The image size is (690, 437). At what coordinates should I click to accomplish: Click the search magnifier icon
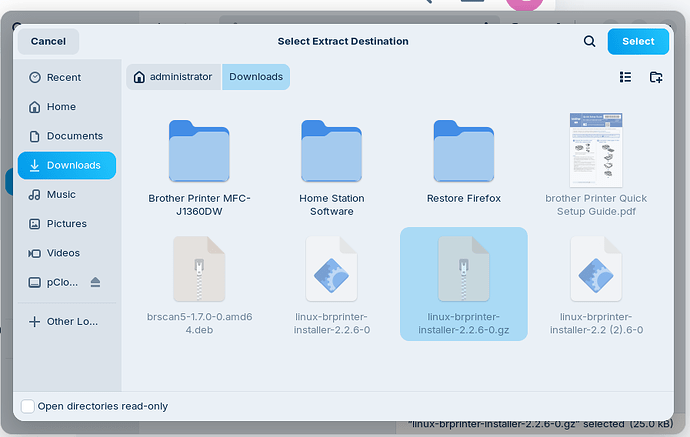[x=589, y=41]
